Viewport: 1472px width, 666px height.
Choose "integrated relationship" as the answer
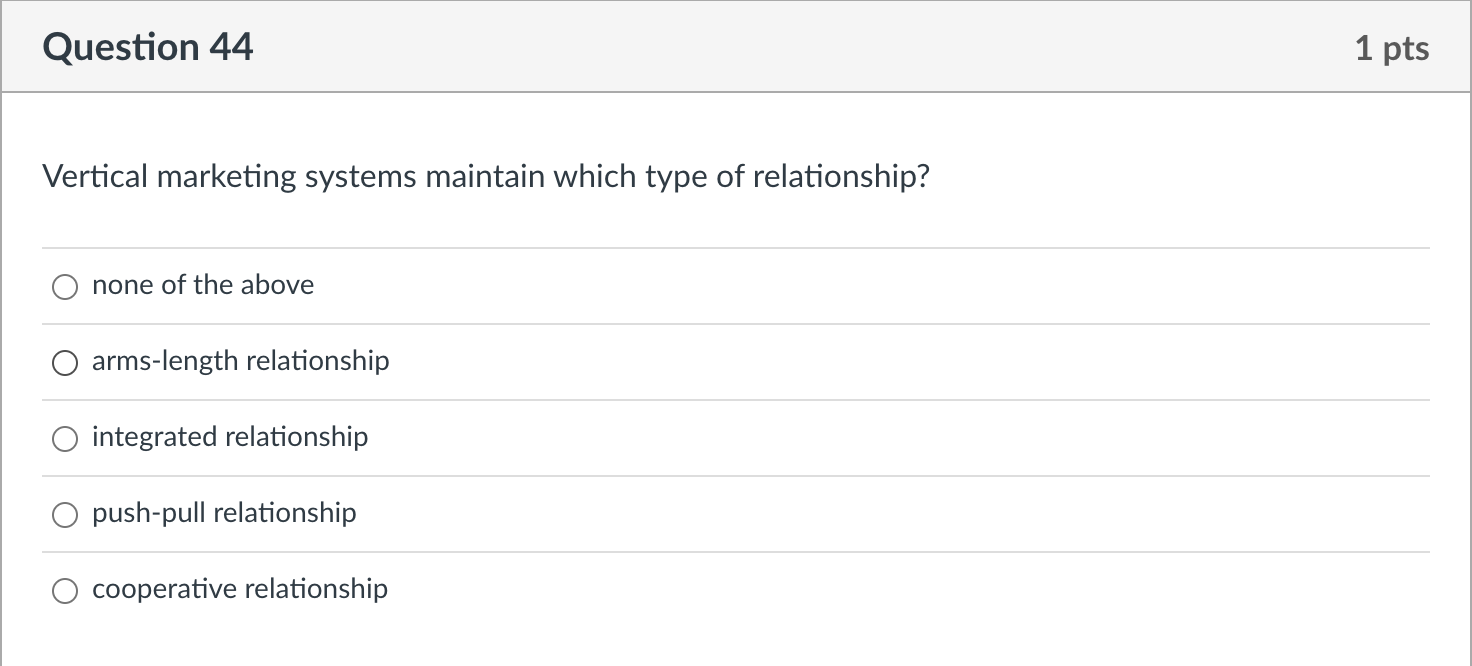pos(64,438)
